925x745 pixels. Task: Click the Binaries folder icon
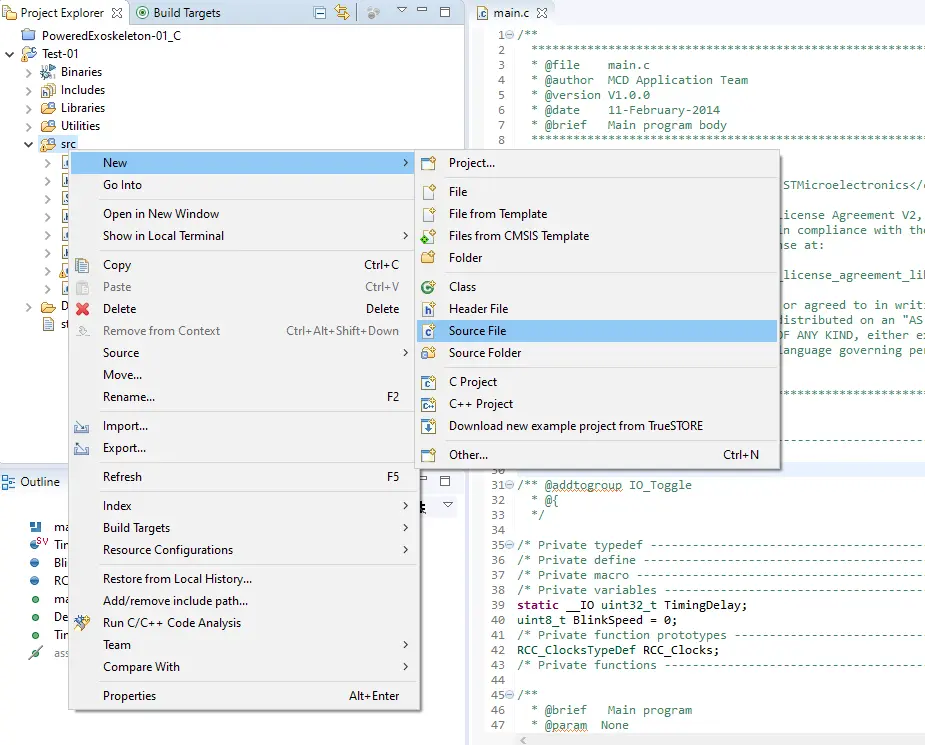coord(48,72)
